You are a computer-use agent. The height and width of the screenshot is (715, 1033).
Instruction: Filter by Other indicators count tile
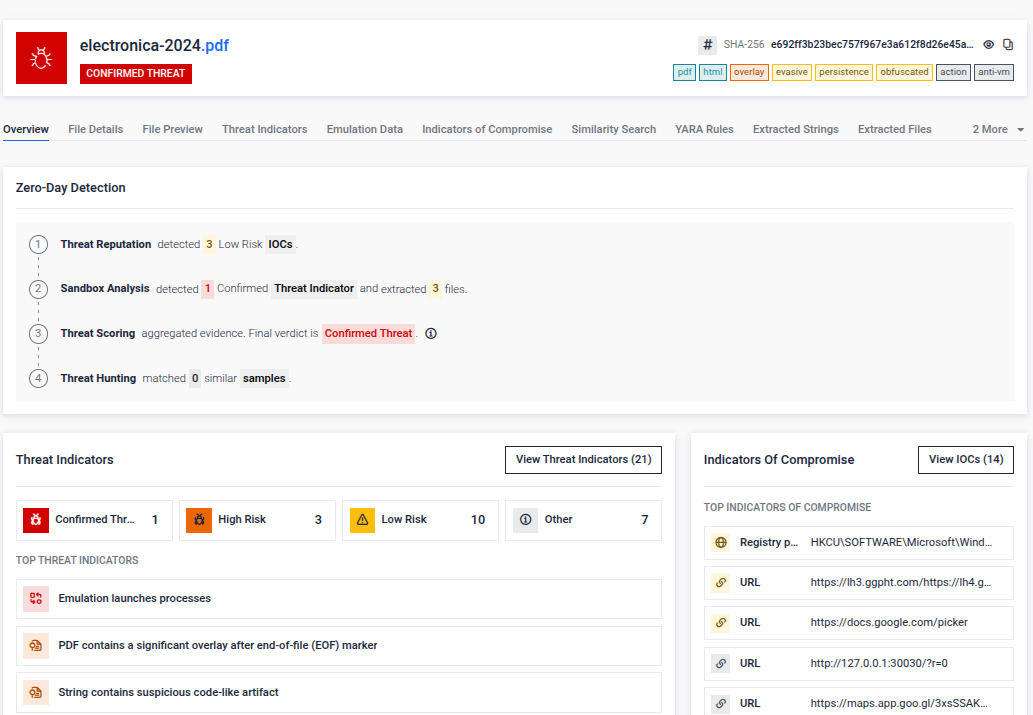[x=583, y=520]
